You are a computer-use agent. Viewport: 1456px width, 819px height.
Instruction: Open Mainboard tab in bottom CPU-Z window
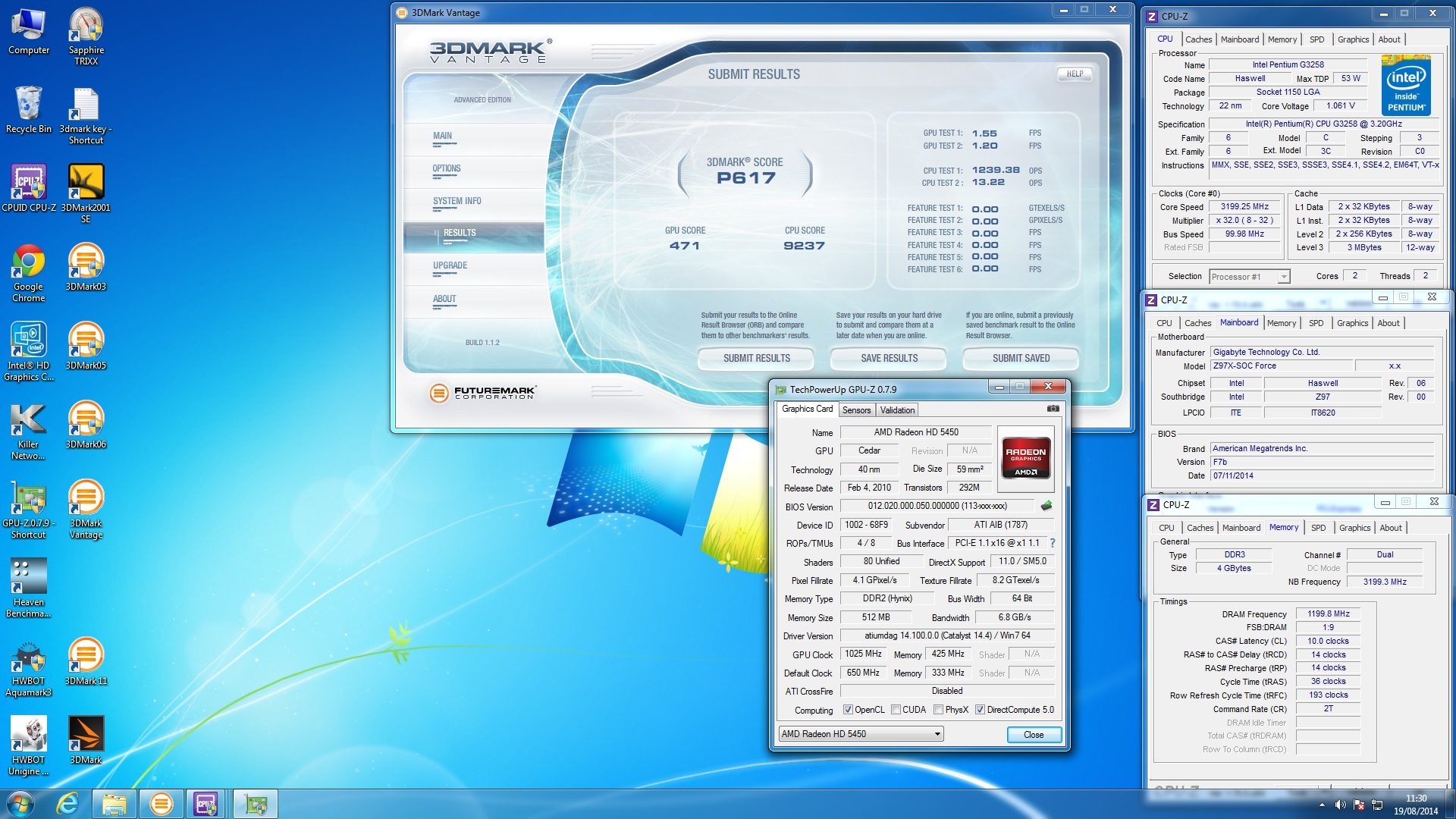(x=1241, y=528)
